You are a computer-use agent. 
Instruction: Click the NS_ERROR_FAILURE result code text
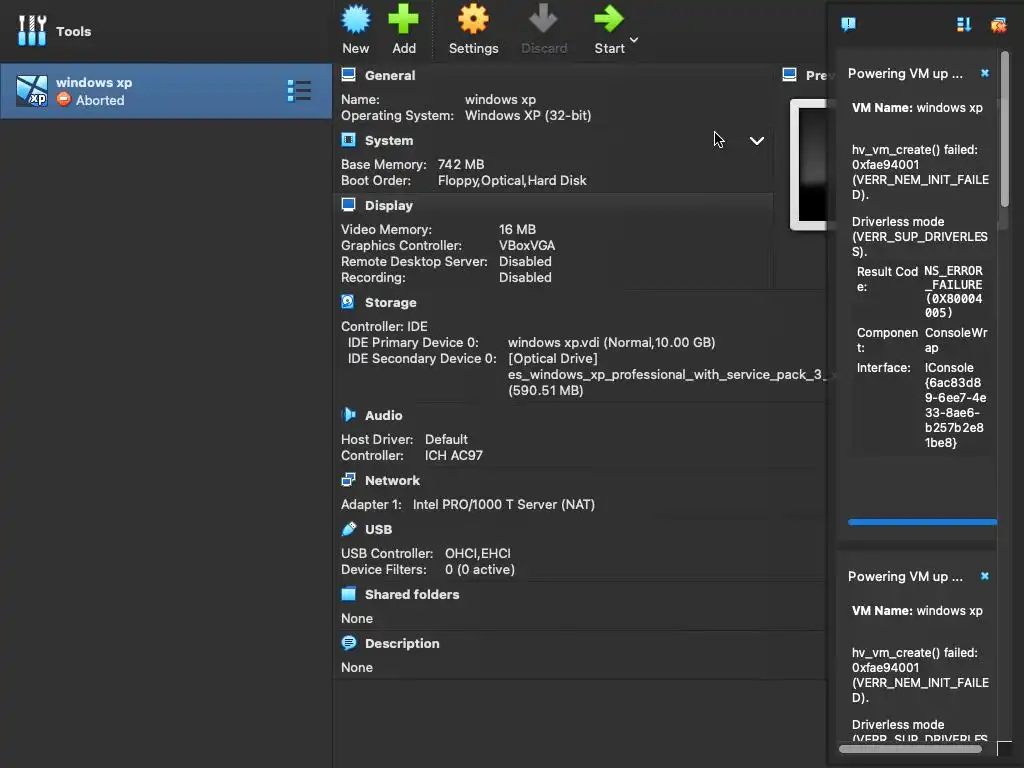click(x=953, y=291)
